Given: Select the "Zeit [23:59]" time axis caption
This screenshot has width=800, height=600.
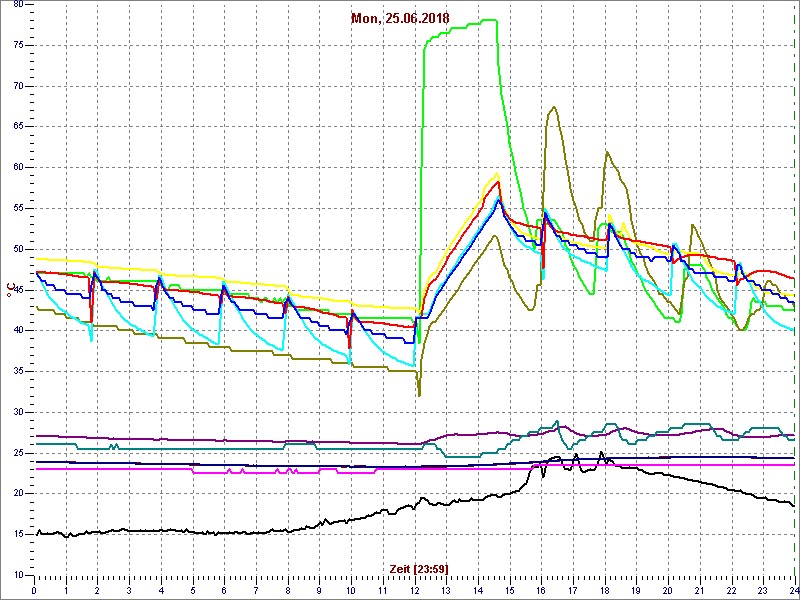Looking at the screenshot, I should [x=419, y=568].
